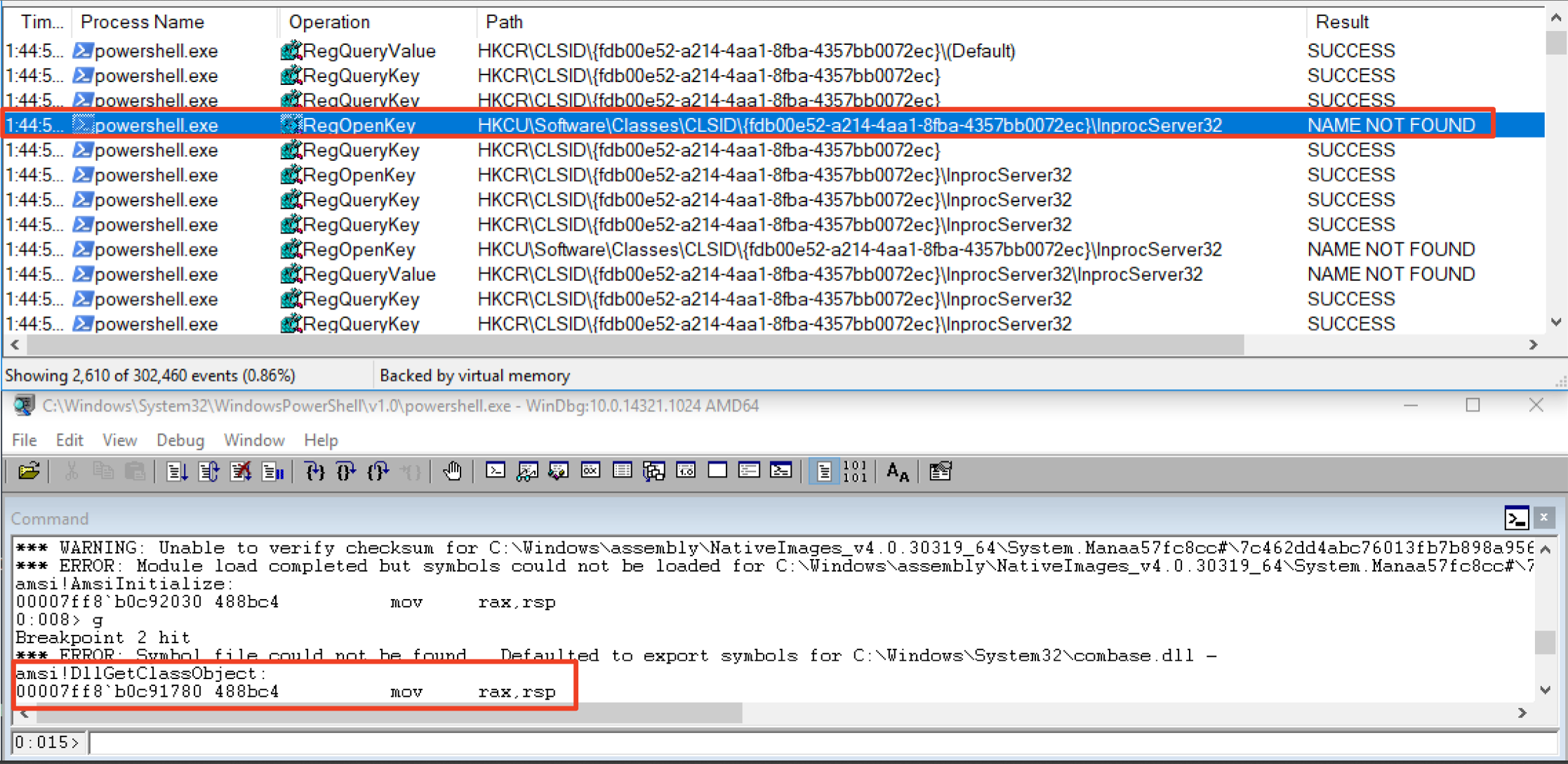Click the hand breakpoint icon

tap(453, 471)
